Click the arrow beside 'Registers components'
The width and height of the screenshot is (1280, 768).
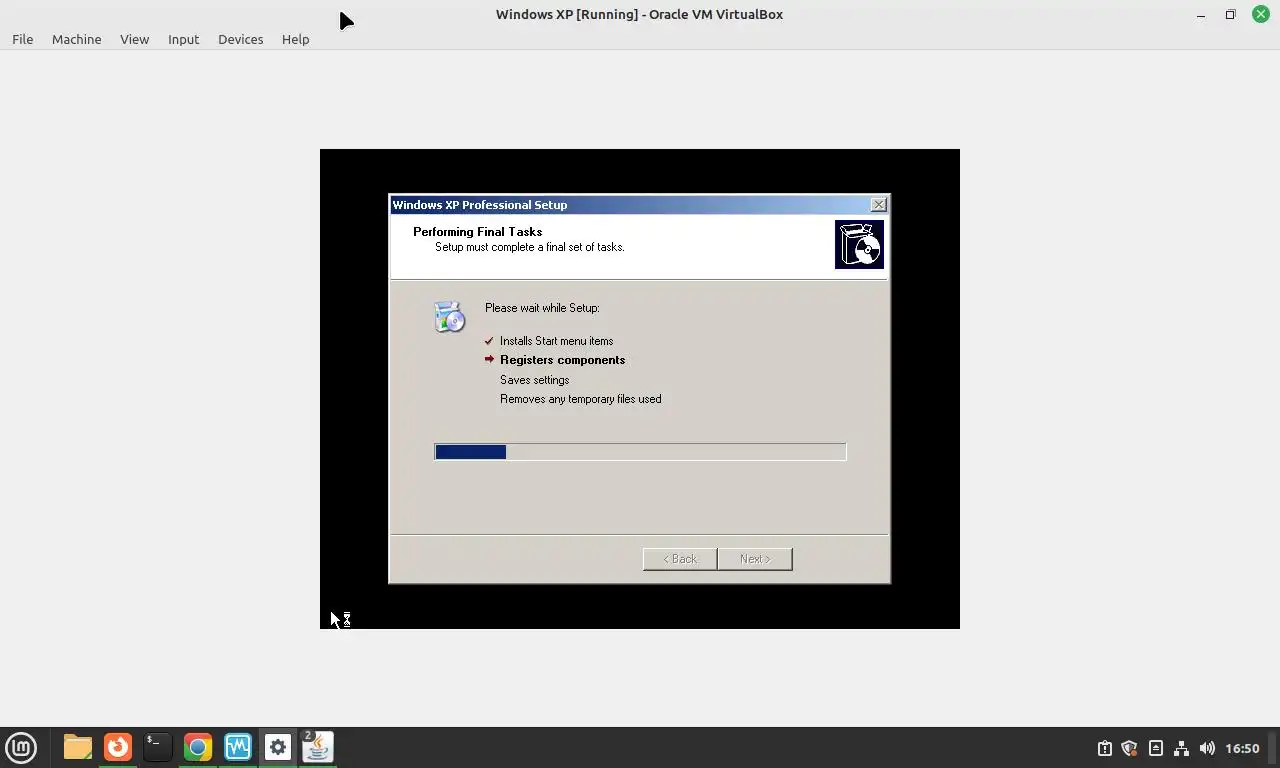pyautogui.click(x=489, y=359)
